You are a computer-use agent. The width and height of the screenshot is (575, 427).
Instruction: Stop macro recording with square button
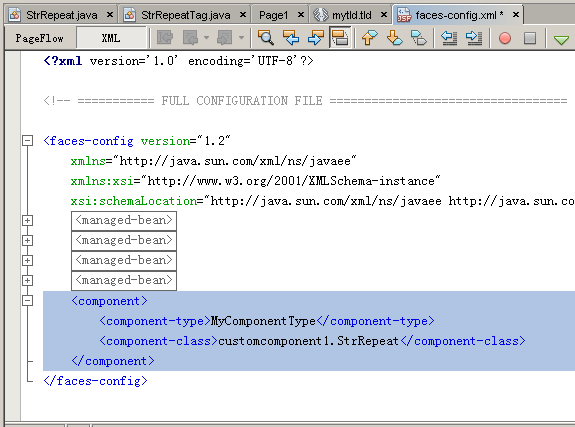click(x=530, y=38)
